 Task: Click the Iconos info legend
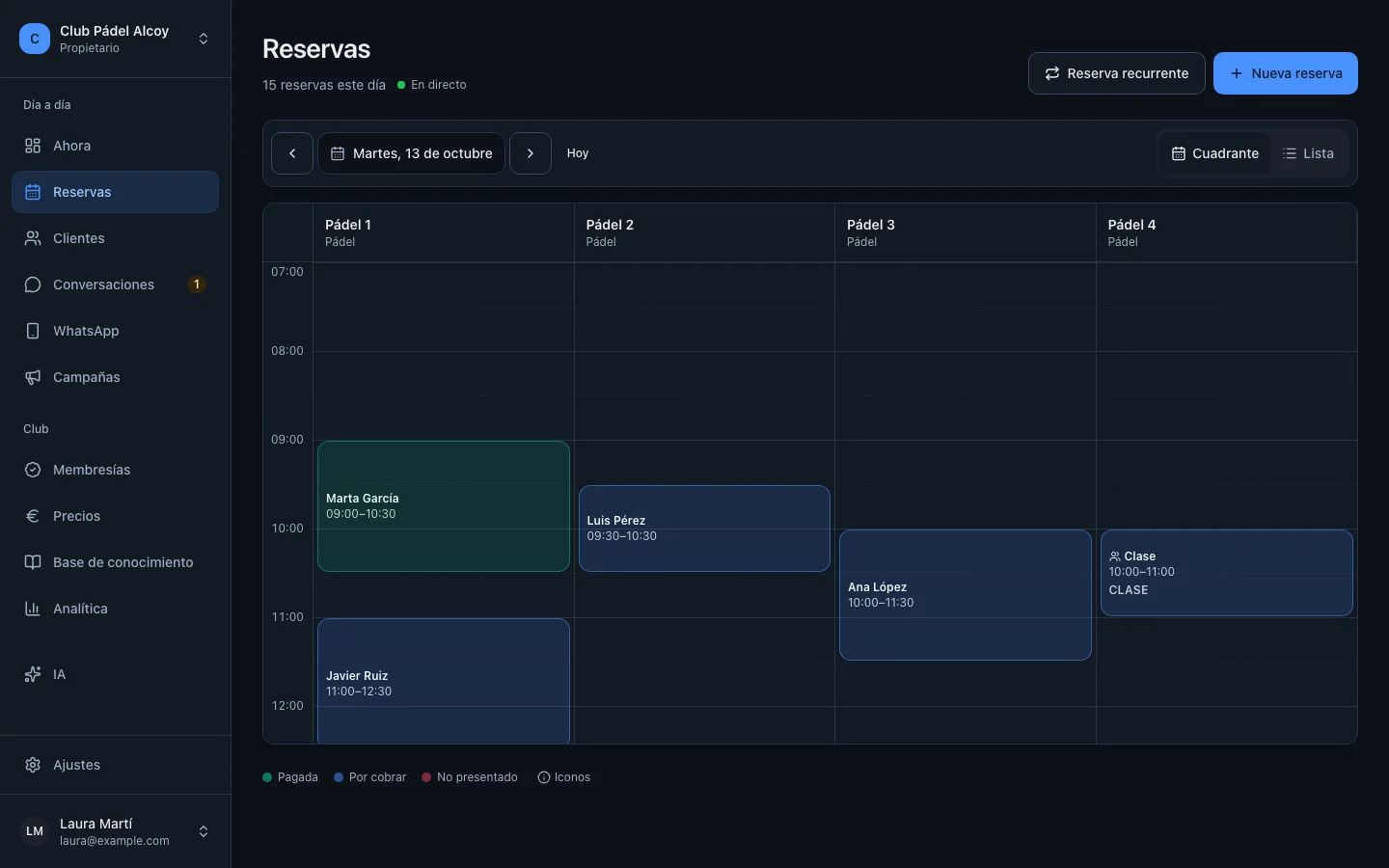click(564, 777)
